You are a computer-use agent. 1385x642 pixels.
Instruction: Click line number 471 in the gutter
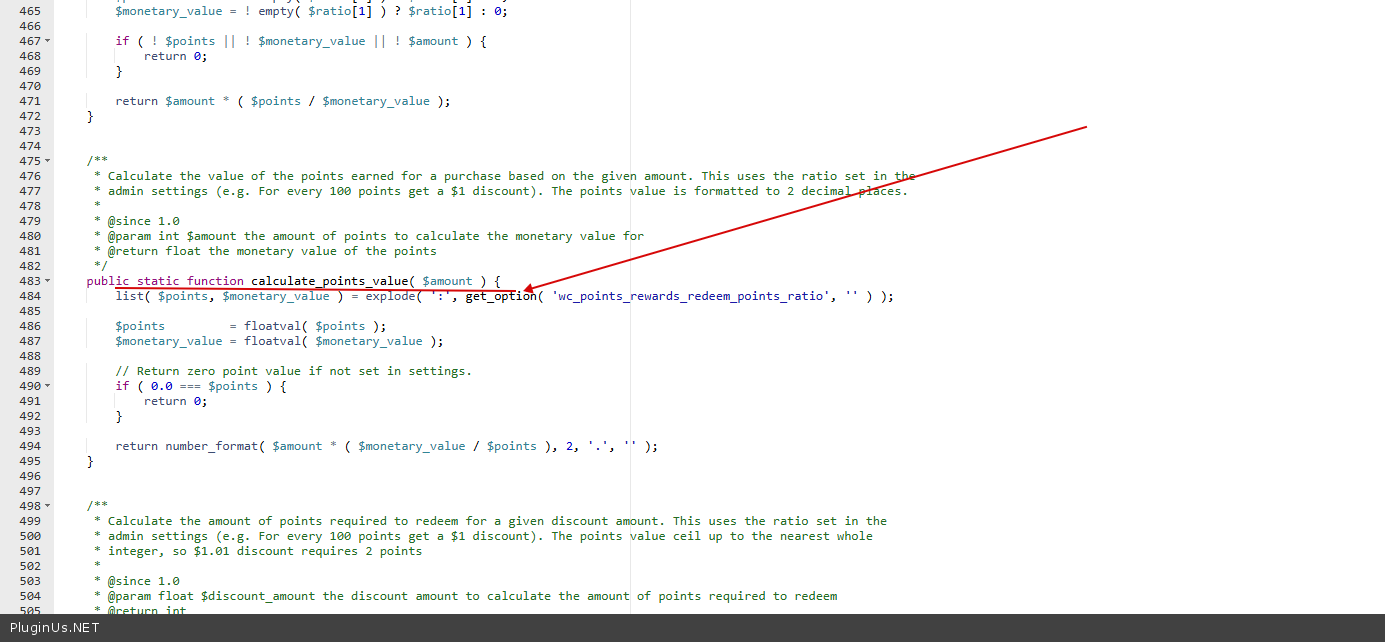coord(30,101)
